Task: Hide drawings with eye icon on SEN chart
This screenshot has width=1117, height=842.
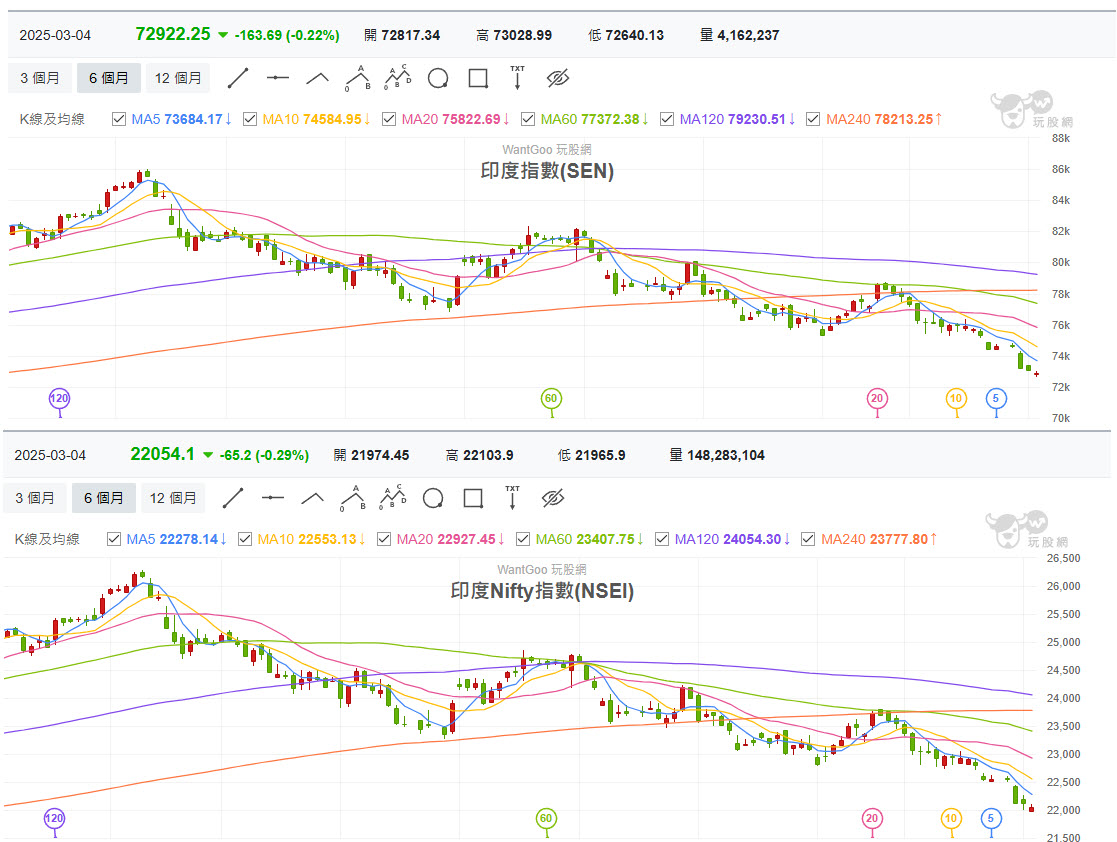Action: (557, 78)
